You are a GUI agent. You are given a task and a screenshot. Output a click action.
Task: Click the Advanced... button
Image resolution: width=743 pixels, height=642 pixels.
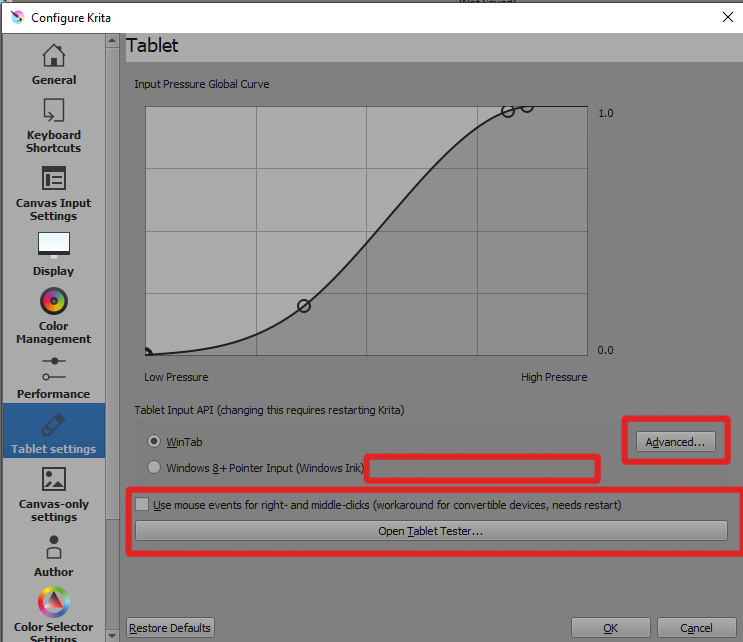(x=675, y=442)
